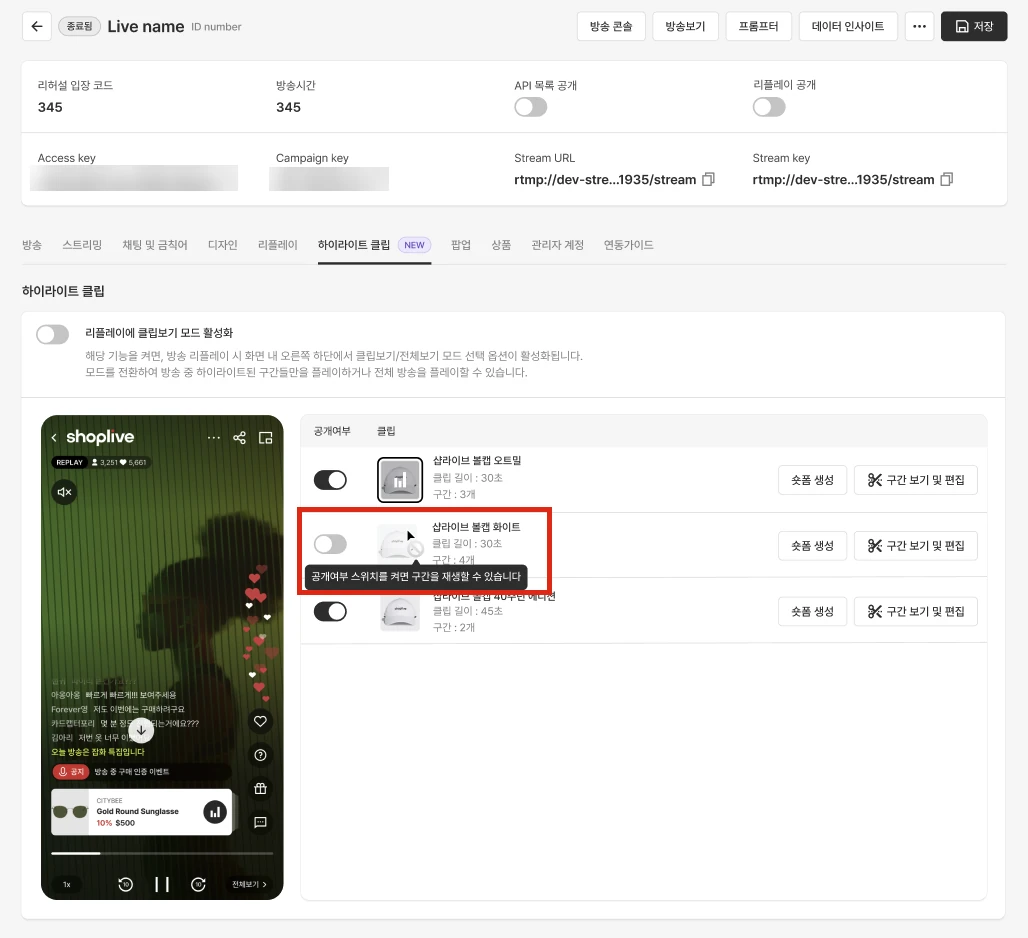Open 디자인 tab

click(222, 245)
